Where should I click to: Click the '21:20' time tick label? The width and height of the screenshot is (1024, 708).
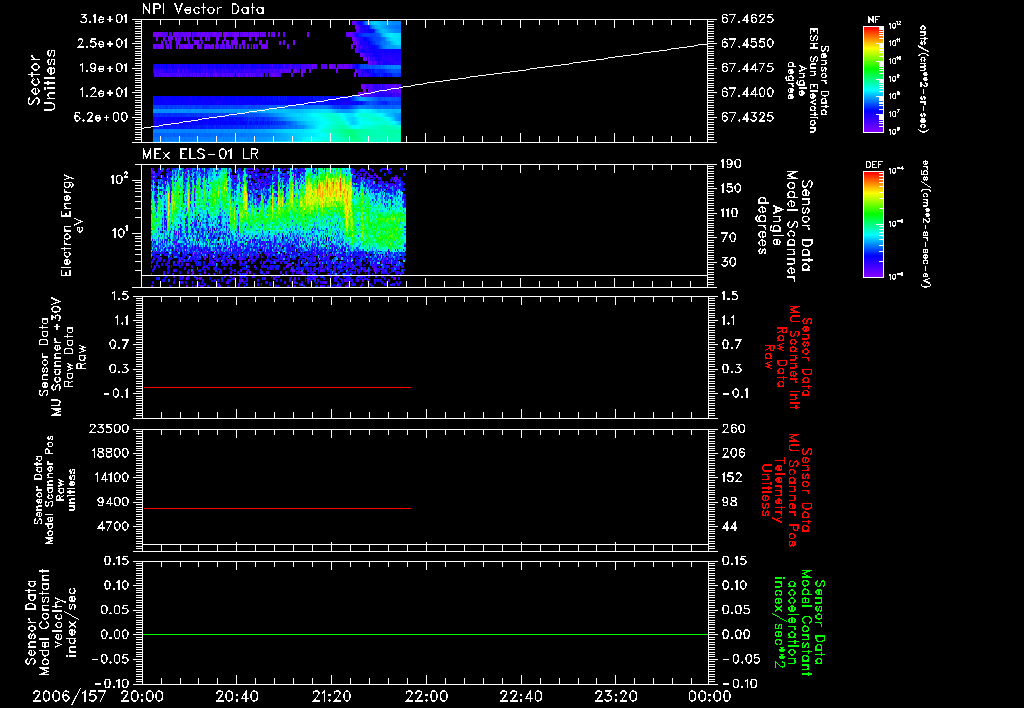click(x=331, y=697)
